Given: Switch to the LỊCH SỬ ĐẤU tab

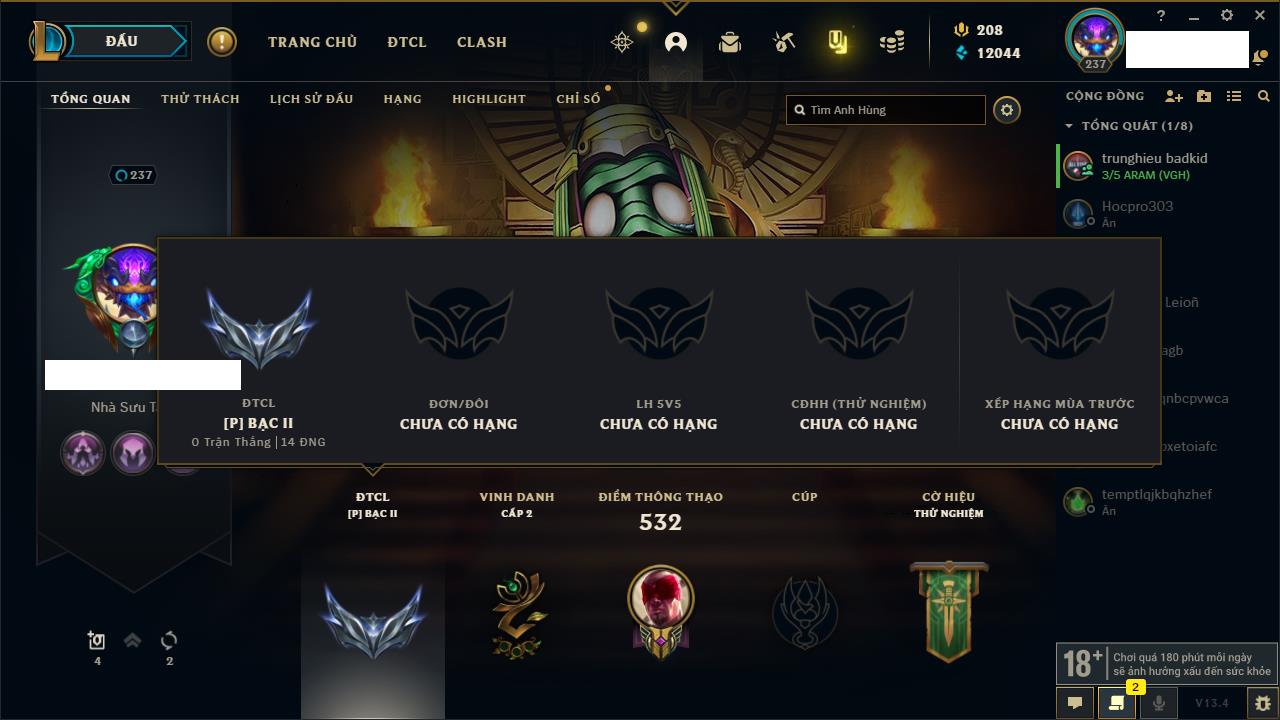Looking at the screenshot, I should tap(311, 99).
